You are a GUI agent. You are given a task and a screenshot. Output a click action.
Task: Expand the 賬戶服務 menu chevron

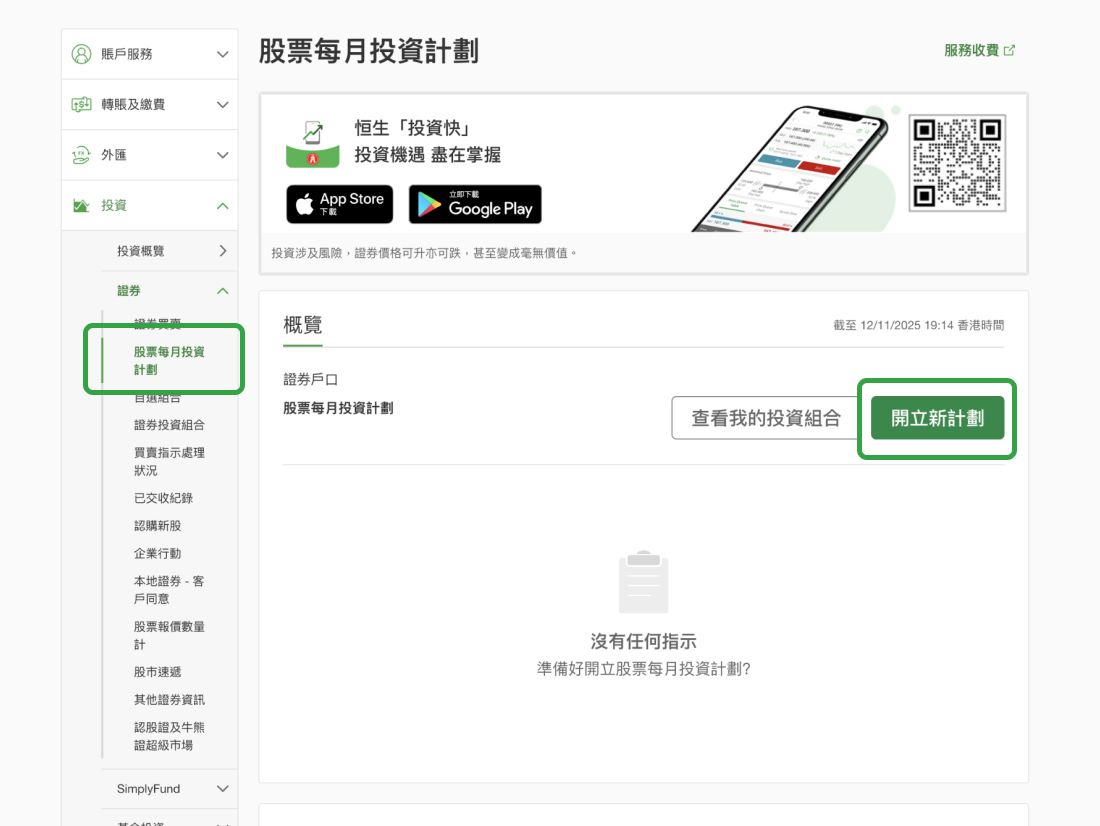pos(222,54)
